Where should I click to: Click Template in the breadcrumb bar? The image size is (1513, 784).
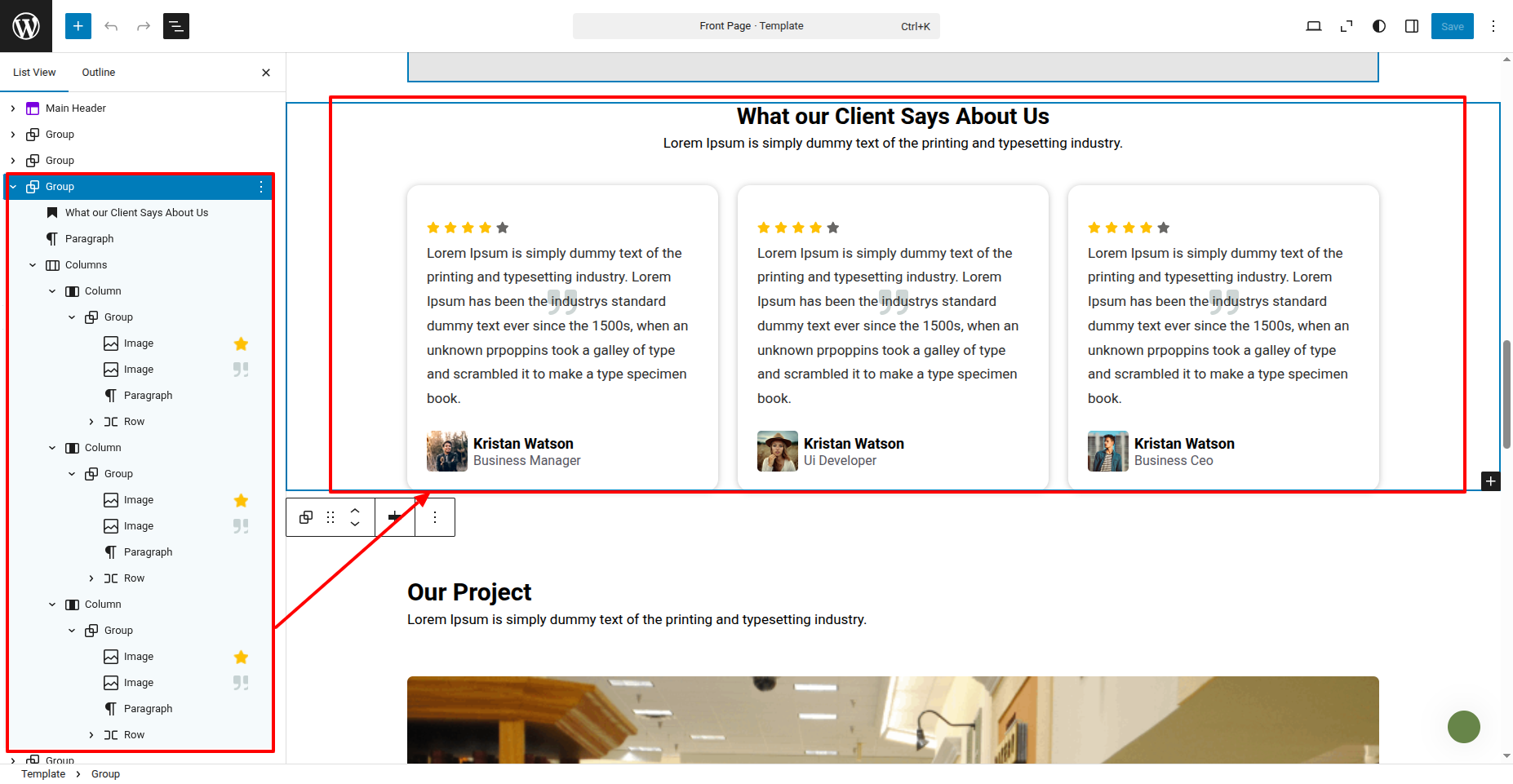tap(43, 774)
